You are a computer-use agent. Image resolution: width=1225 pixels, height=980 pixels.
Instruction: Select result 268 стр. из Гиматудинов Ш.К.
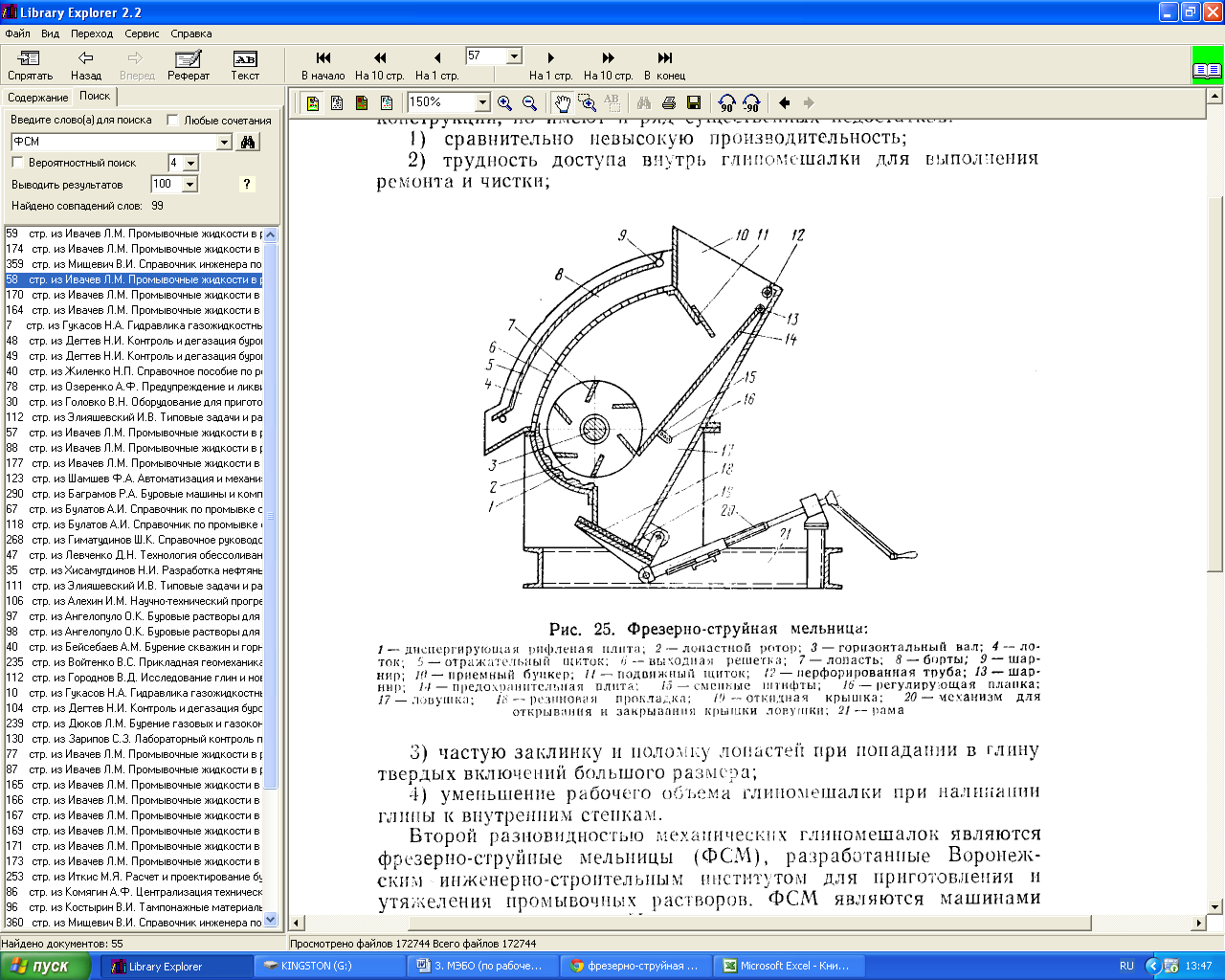[x=133, y=540]
